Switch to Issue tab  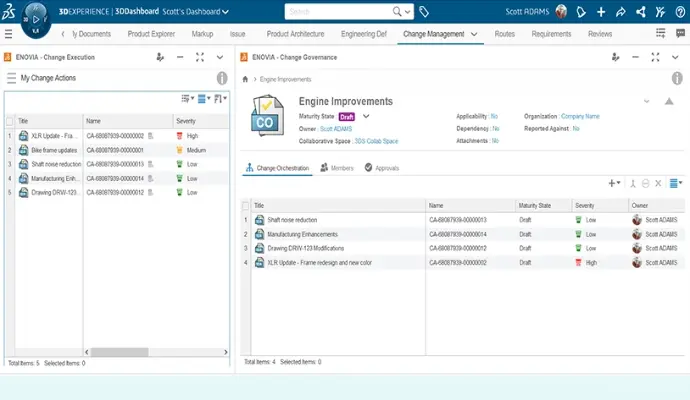click(237, 34)
